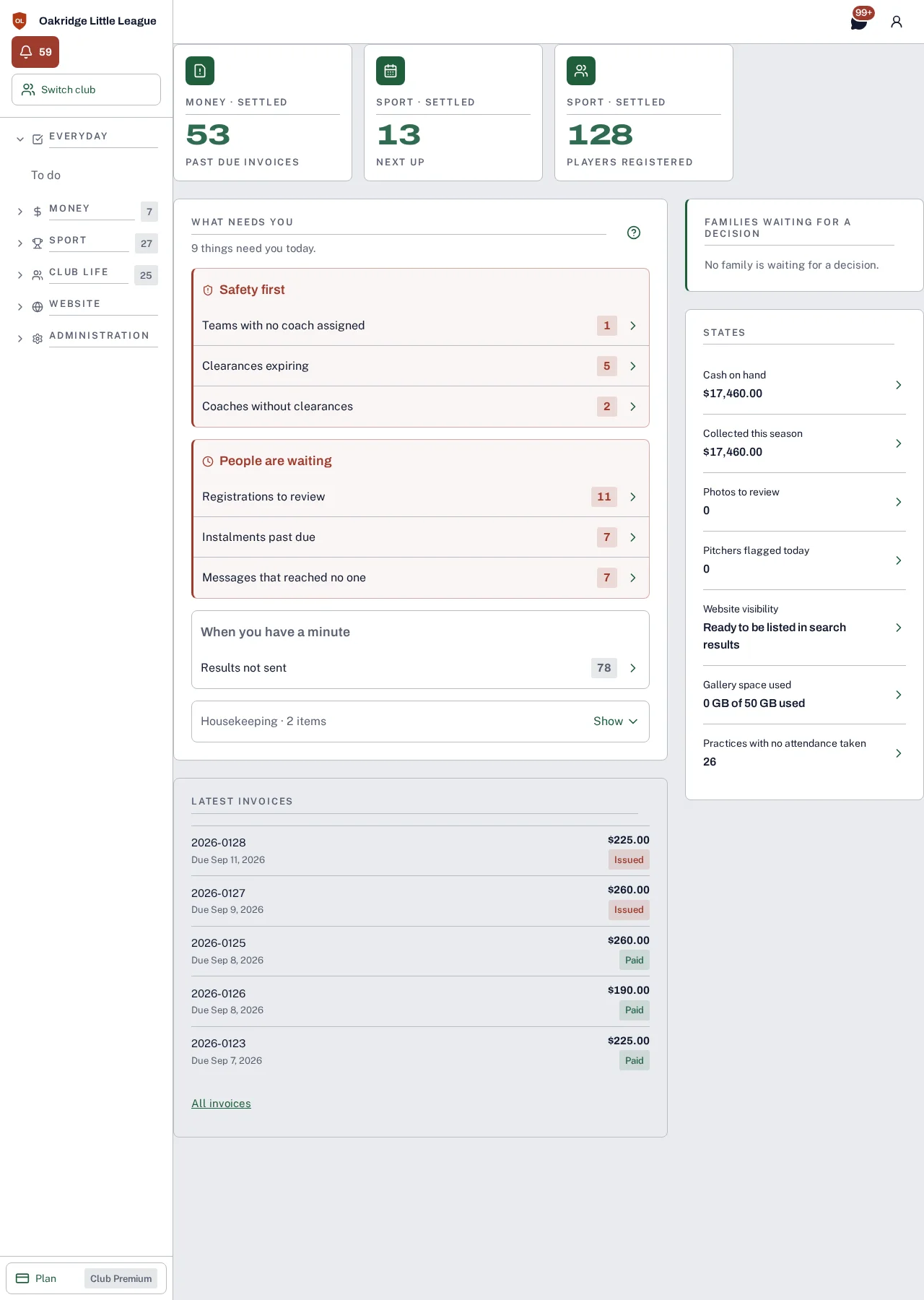The width and height of the screenshot is (924, 1300).
Task: Click the Club Life people icon
Action: coord(38,275)
